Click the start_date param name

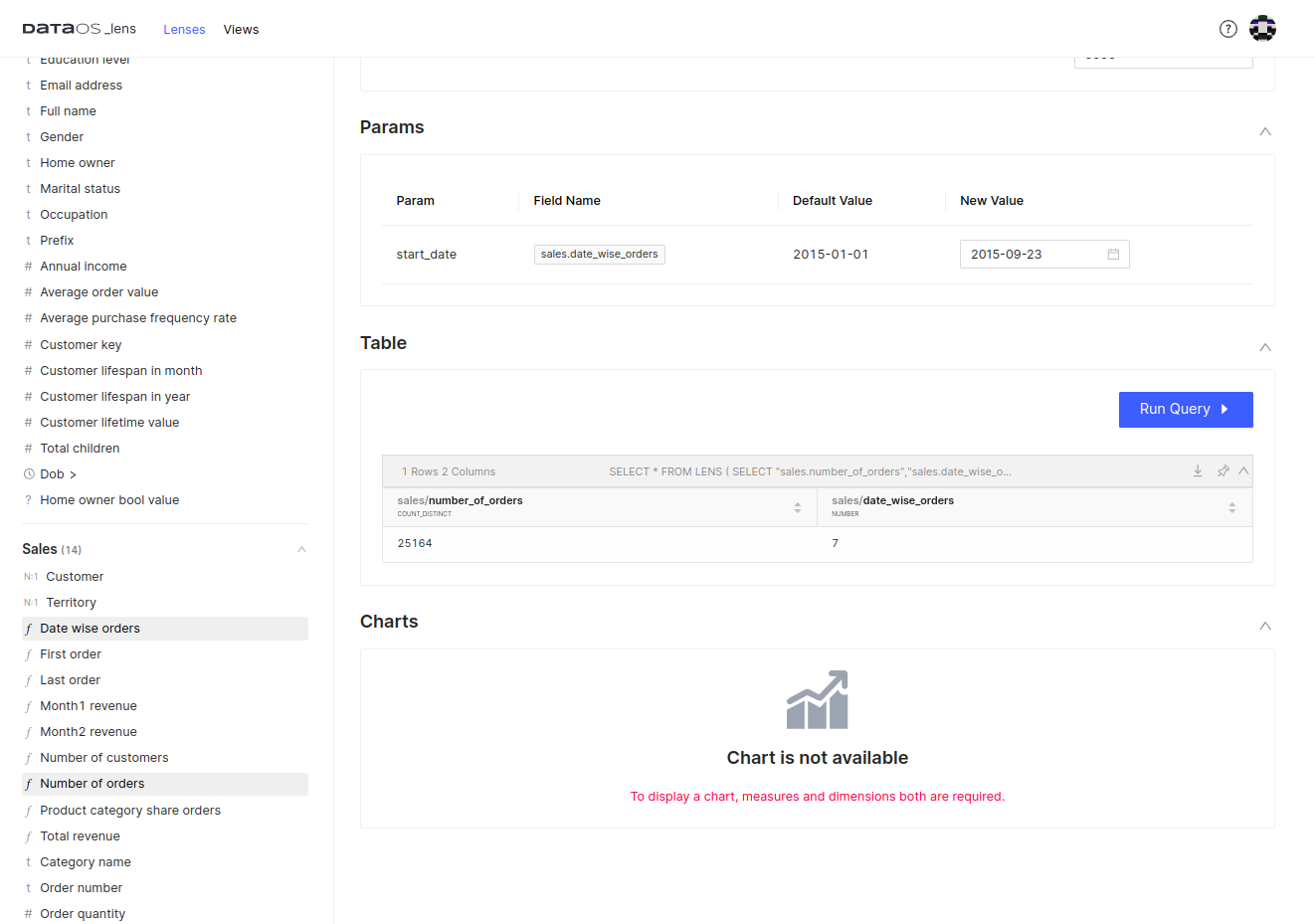click(x=427, y=255)
